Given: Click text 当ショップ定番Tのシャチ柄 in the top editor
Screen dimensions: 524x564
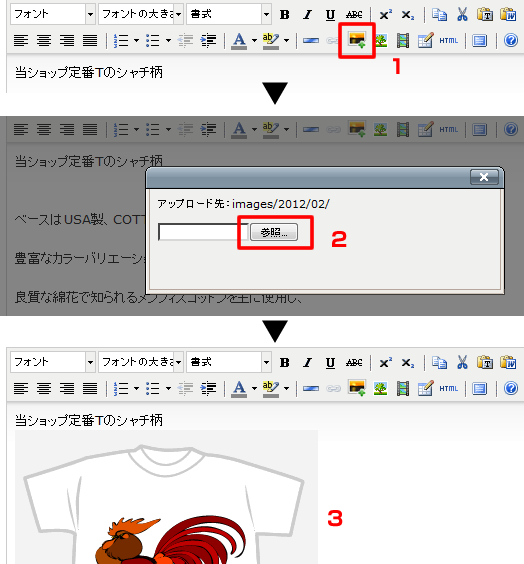Looking at the screenshot, I should 89,72.
